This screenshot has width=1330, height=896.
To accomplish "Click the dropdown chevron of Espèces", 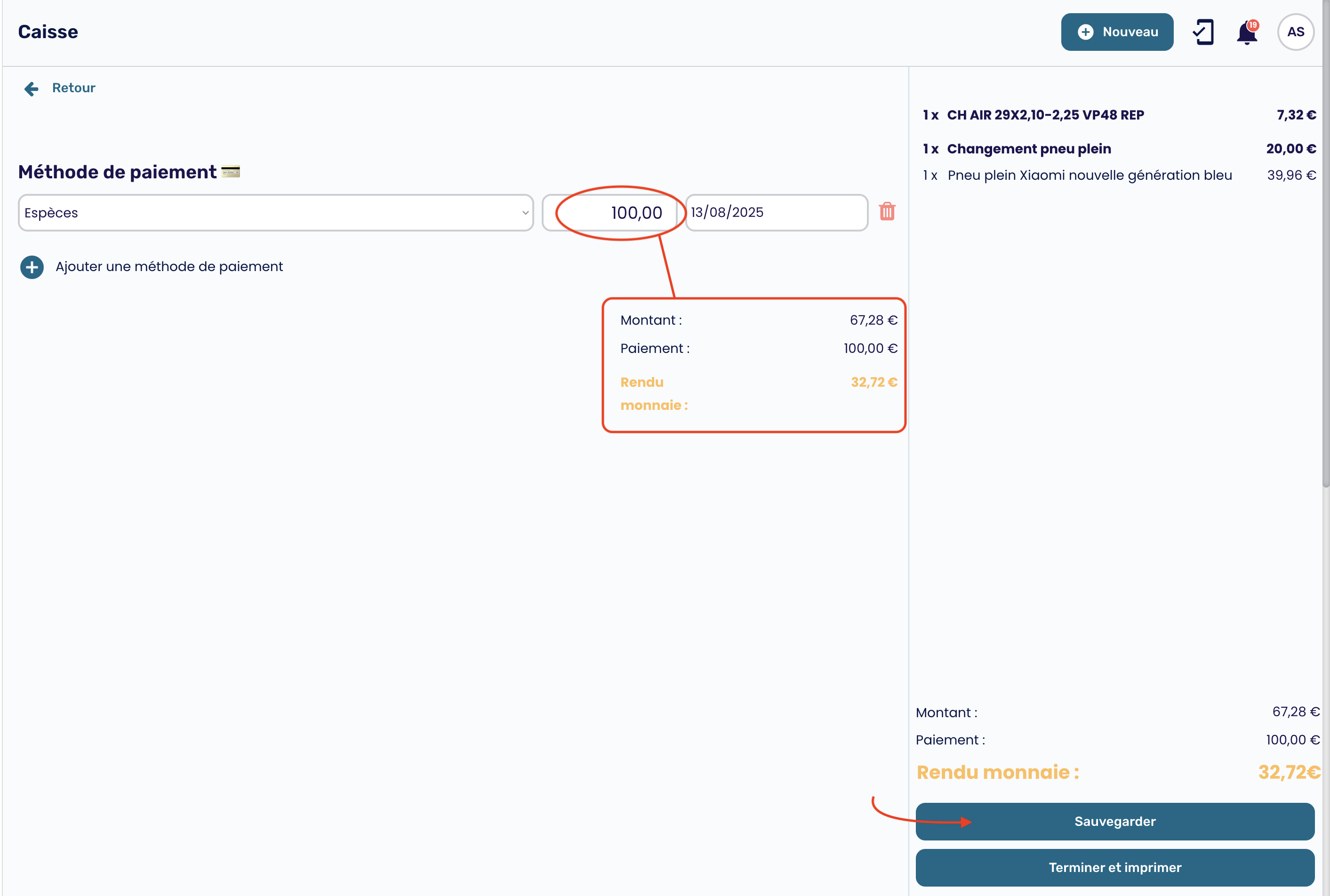I will click(525, 213).
